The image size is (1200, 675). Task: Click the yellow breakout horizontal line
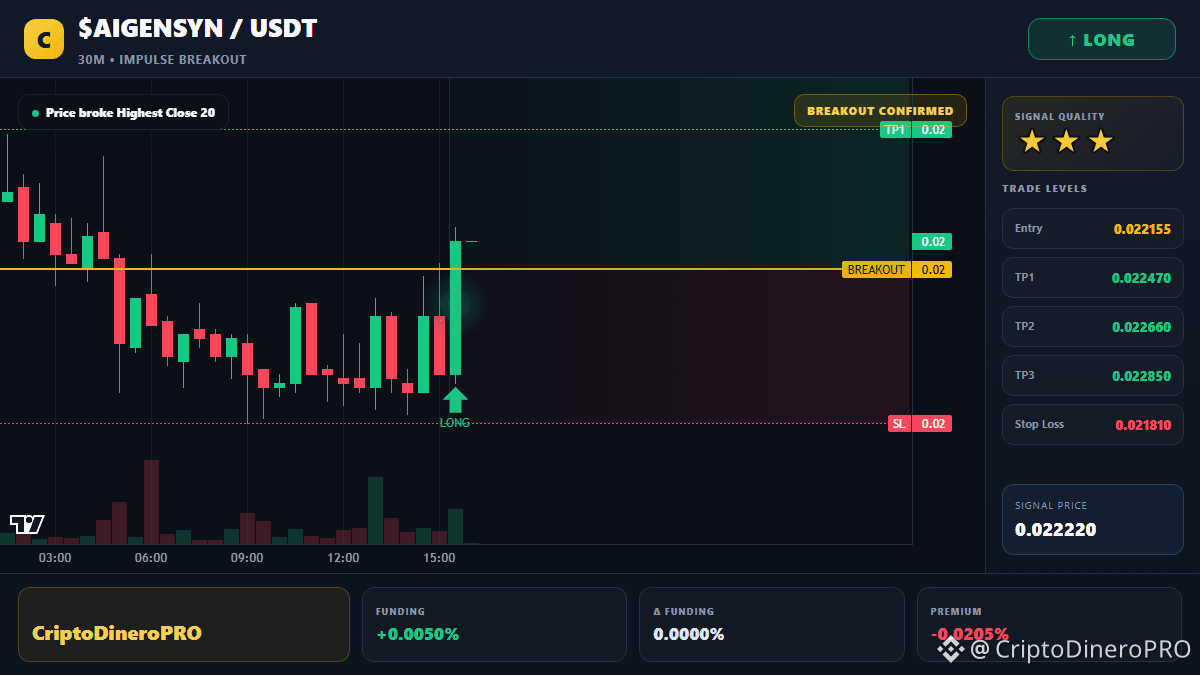click(421, 269)
